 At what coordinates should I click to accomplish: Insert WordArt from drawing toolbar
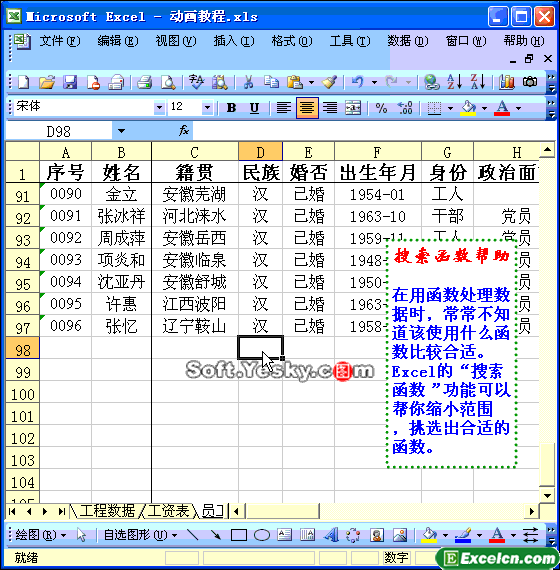pyautogui.click(x=331, y=535)
